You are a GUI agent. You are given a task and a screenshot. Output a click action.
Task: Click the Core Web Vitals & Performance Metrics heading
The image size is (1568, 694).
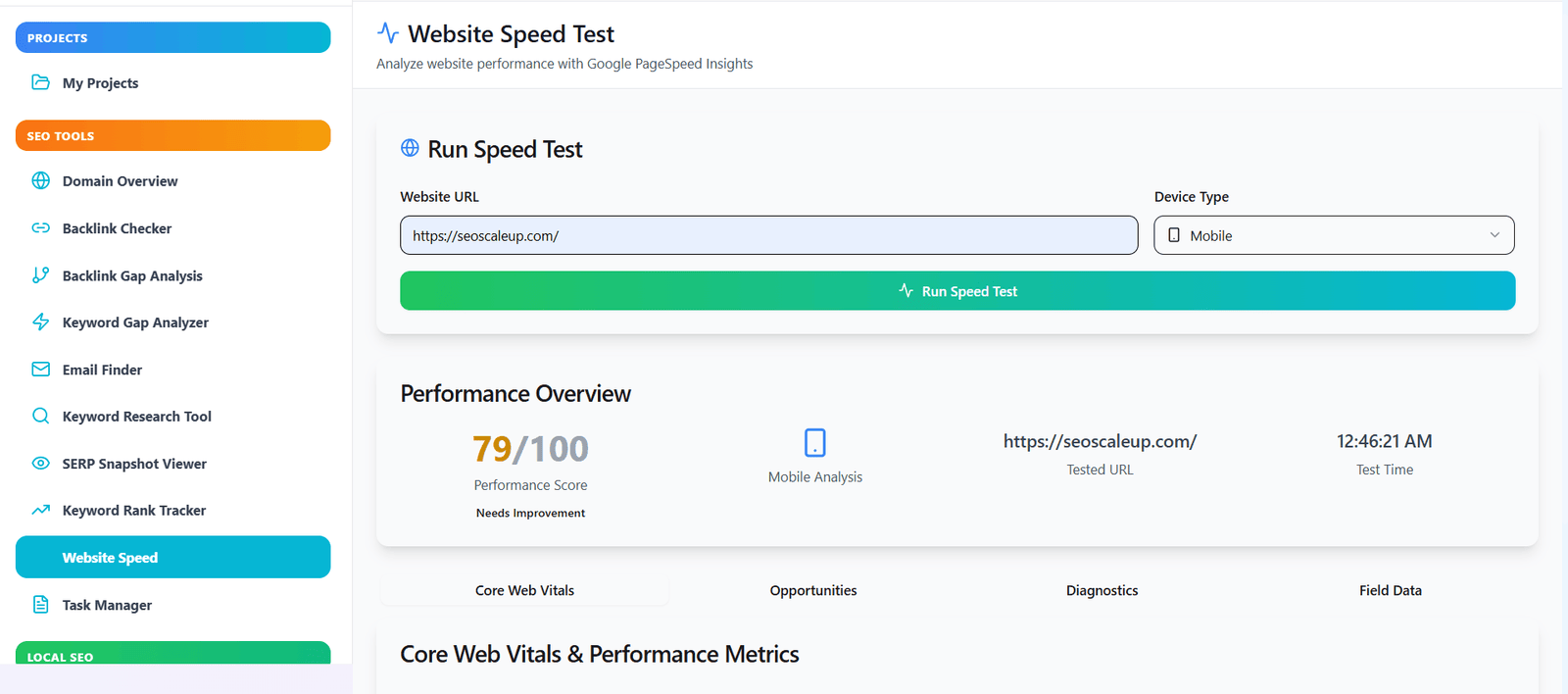600,654
